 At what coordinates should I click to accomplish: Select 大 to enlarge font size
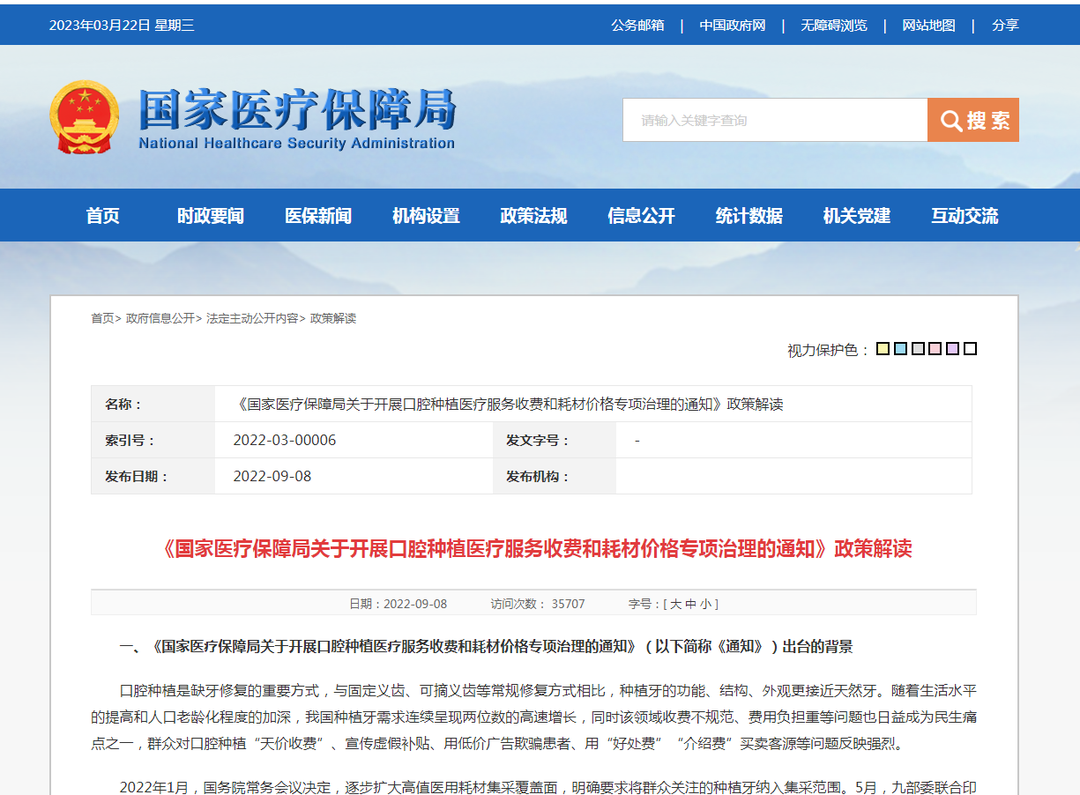pos(676,603)
